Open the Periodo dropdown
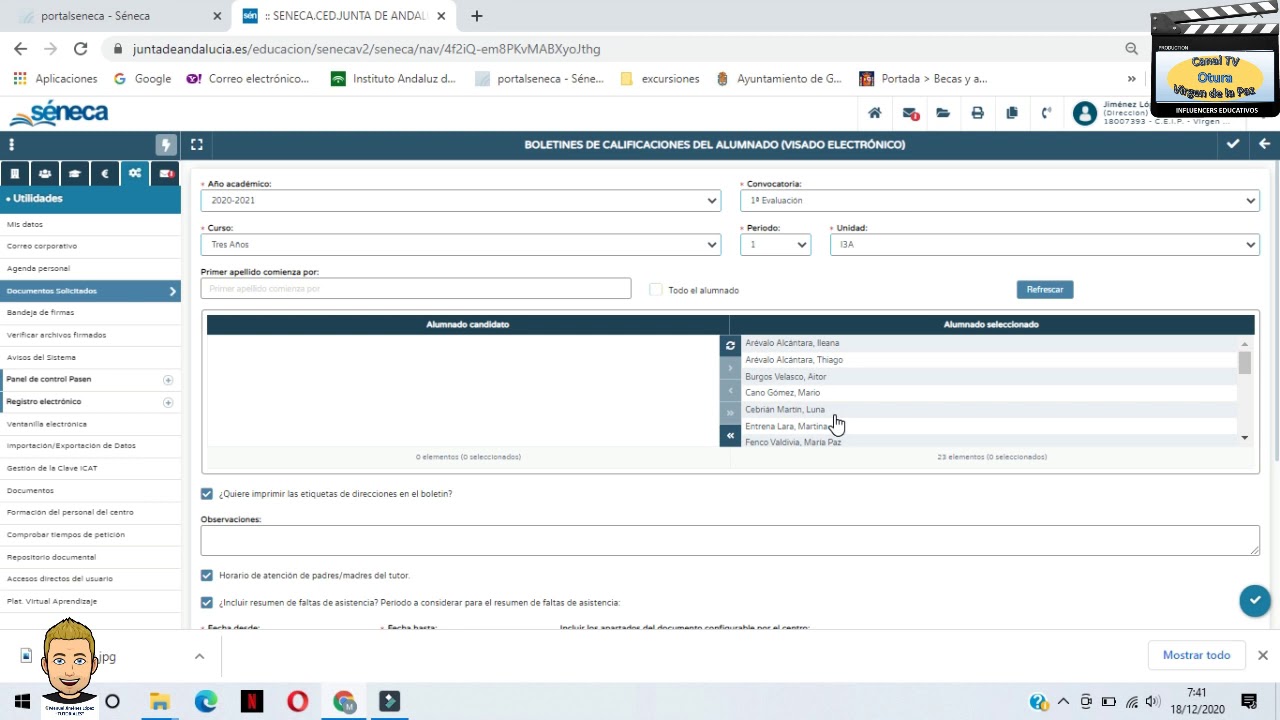Image resolution: width=1280 pixels, height=720 pixels. point(775,244)
